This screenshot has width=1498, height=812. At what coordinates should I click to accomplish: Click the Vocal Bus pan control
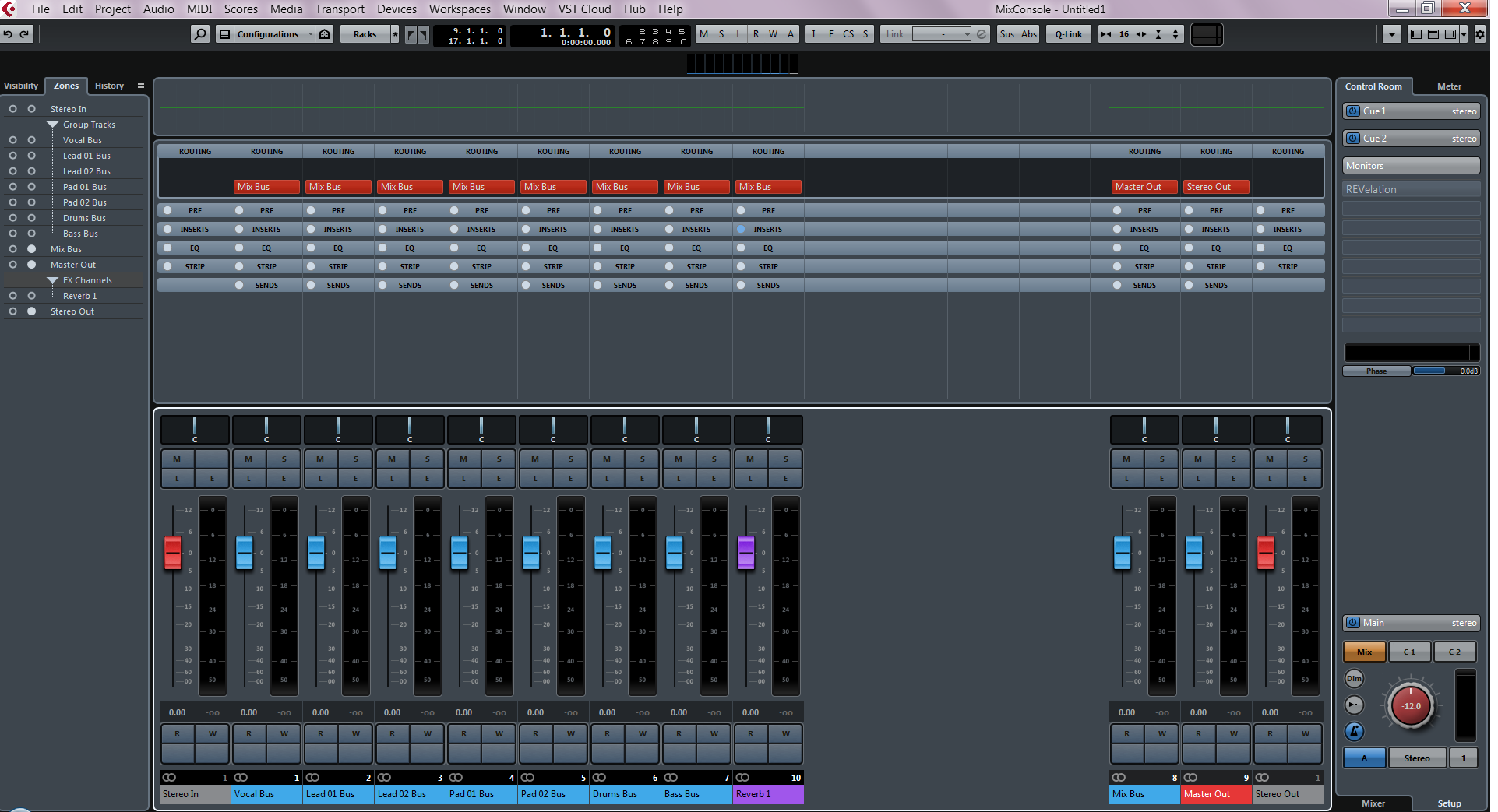pos(266,430)
